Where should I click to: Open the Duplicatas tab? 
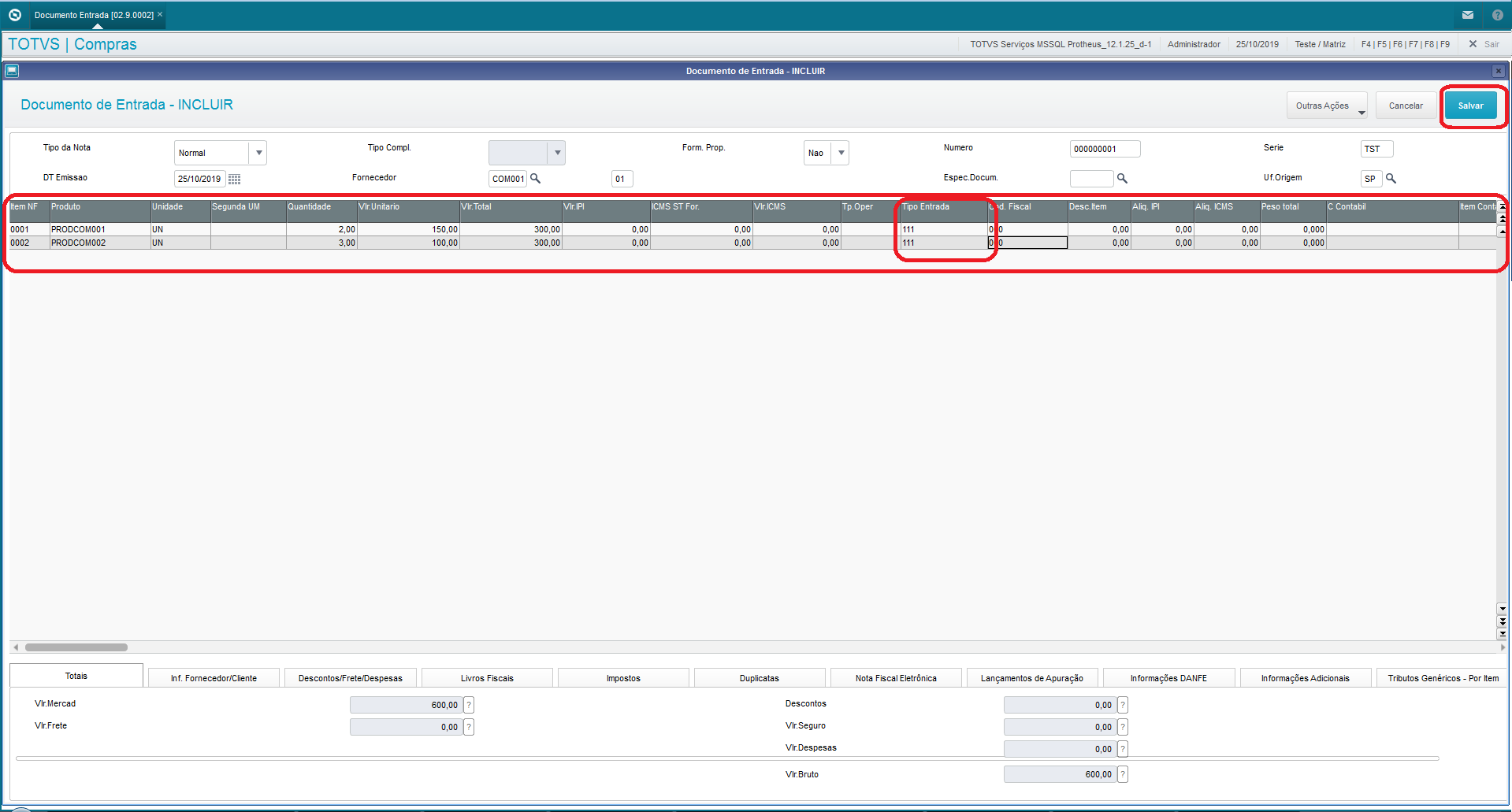click(760, 678)
